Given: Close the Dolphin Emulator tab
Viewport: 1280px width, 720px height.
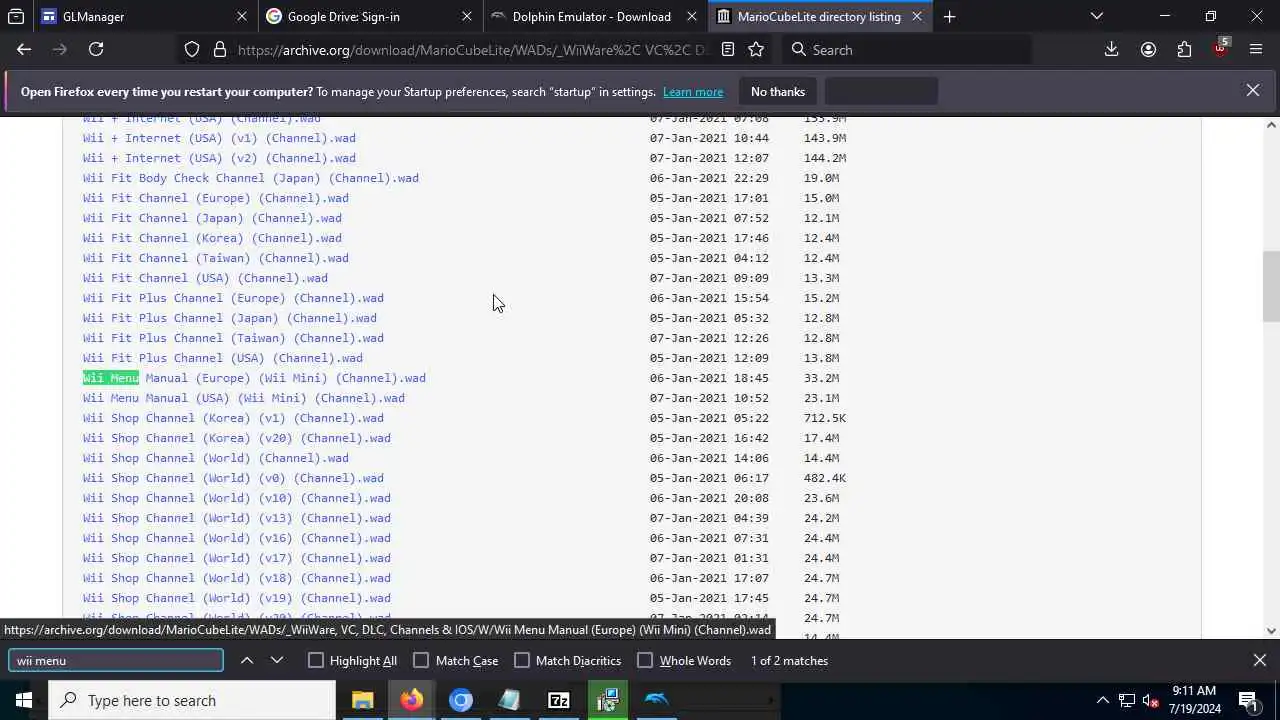Looking at the screenshot, I should (692, 16).
